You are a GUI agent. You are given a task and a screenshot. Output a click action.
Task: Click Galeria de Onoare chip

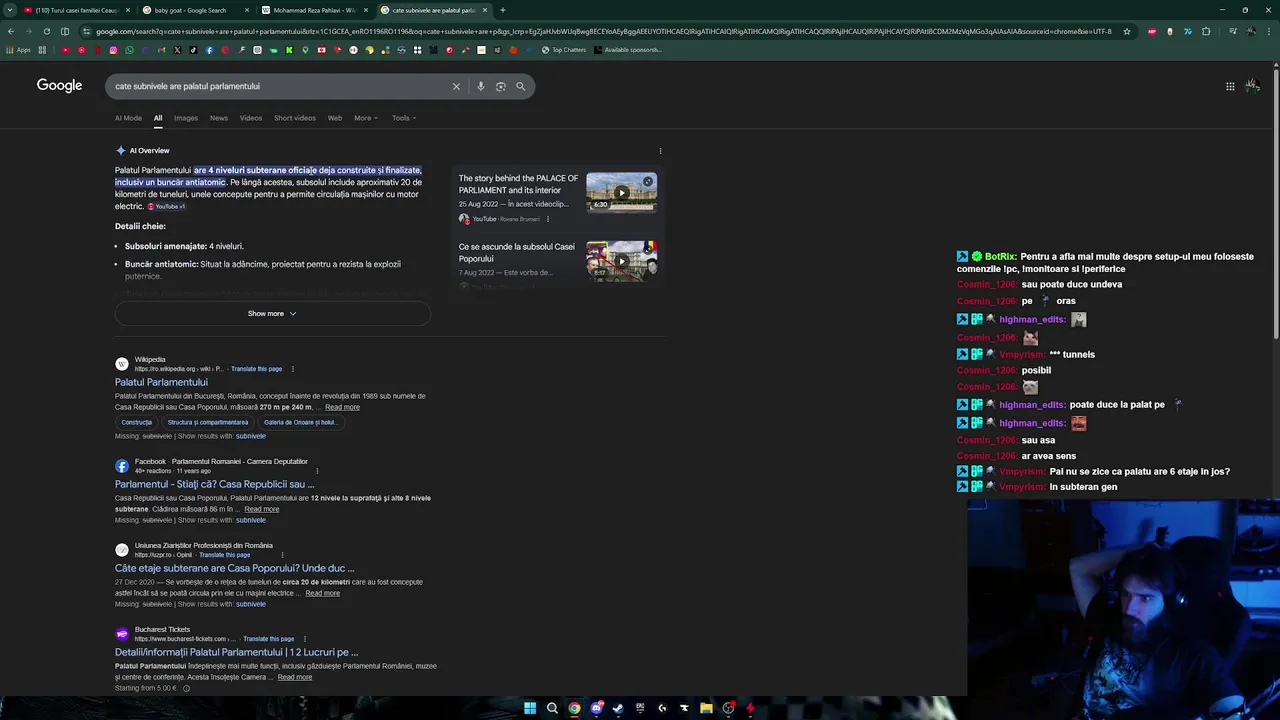coord(300,422)
